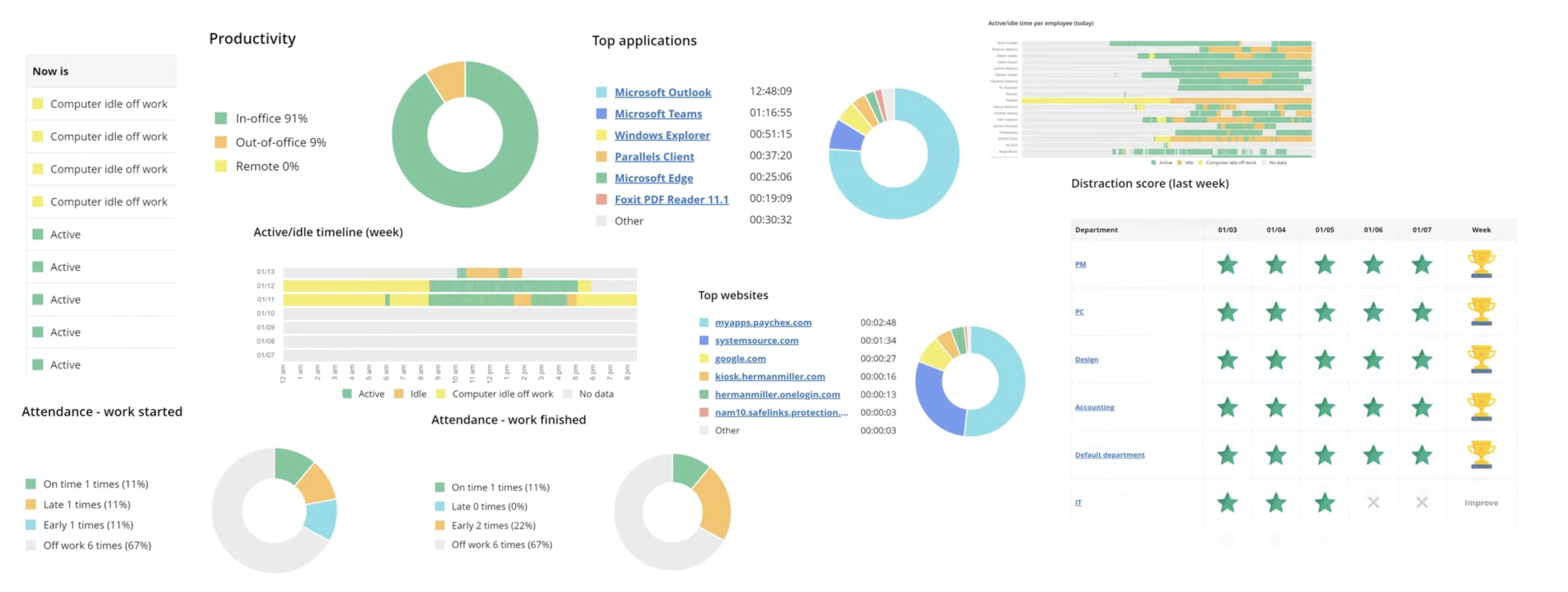1568x592 pixels.
Task: Click the grayed X under 01/06 for IT
Action: click(x=1373, y=503)
